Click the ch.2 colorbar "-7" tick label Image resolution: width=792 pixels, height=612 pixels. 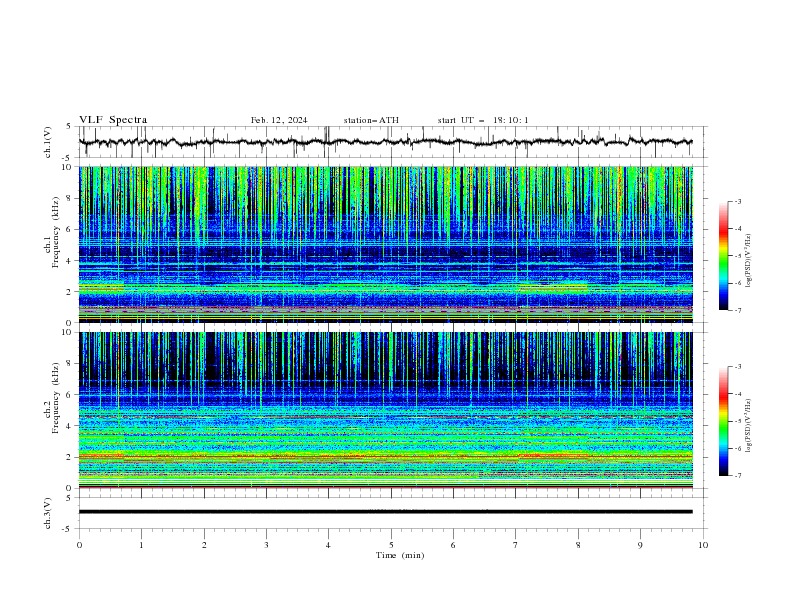pyautogui.click(x=738, y=476)
